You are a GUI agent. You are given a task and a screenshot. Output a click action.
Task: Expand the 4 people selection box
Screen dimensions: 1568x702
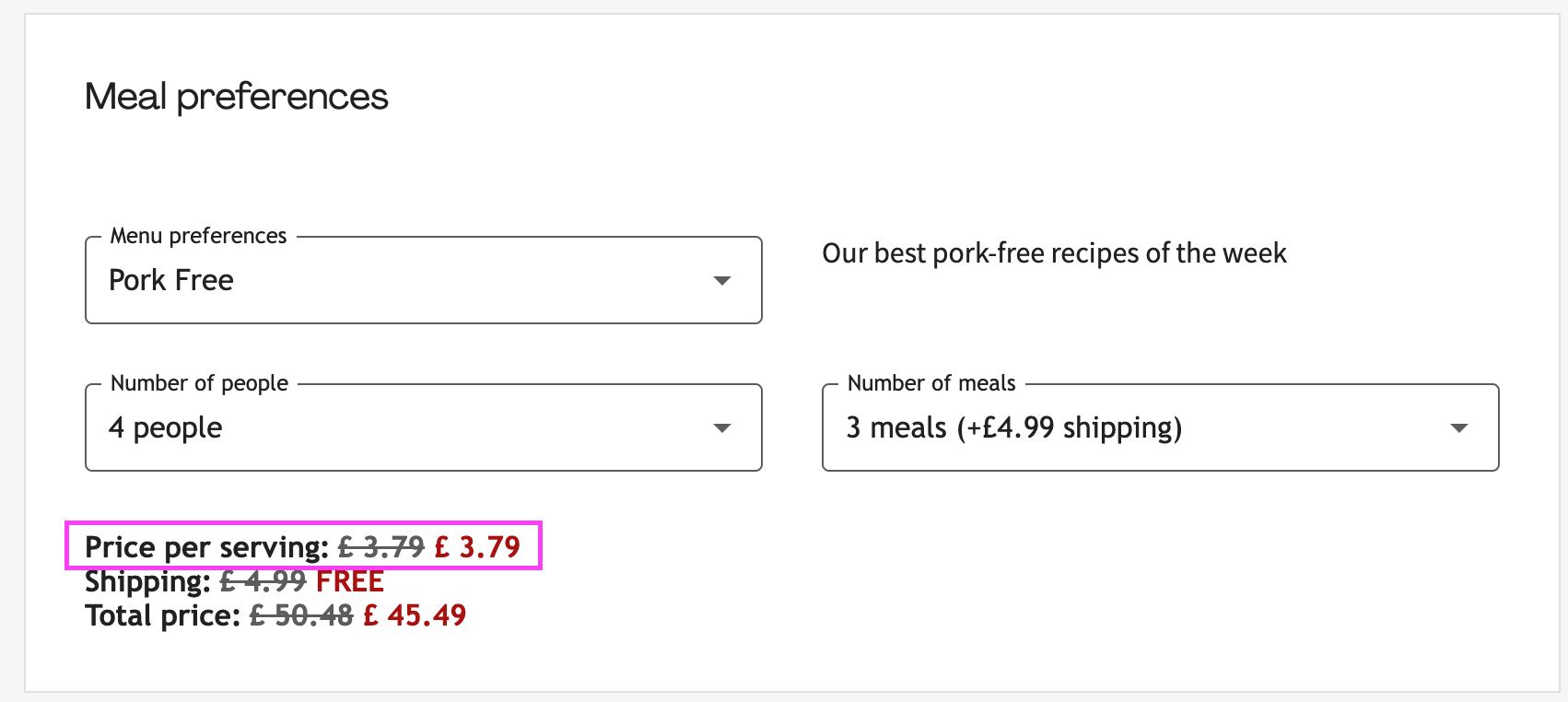405,427
